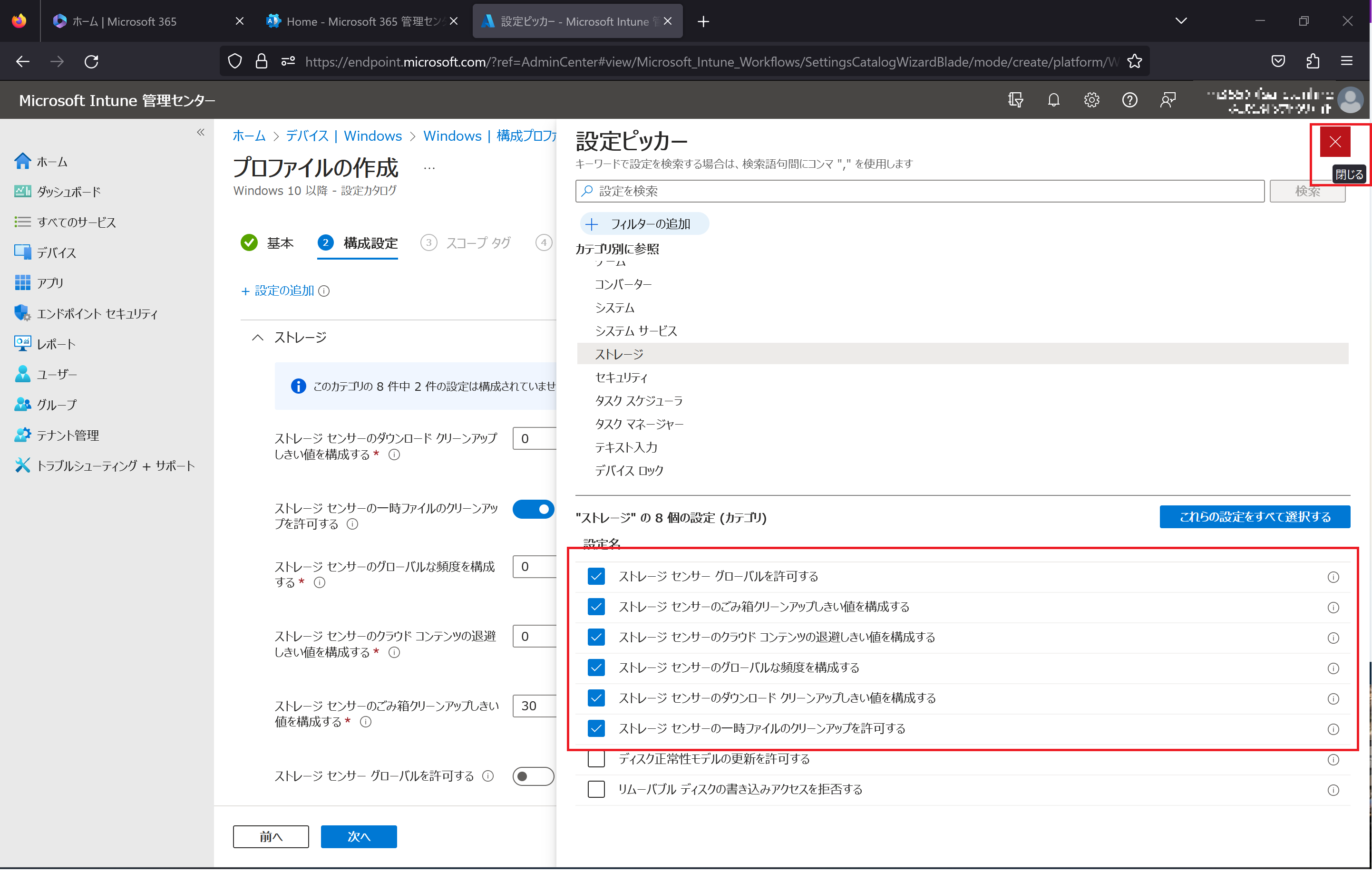This screenshot has width=1372, height=871.
Task: Uncheck ストレージ センサーのダウンロード クリーンアップしきい値を構成する
Action: point(596,698)
